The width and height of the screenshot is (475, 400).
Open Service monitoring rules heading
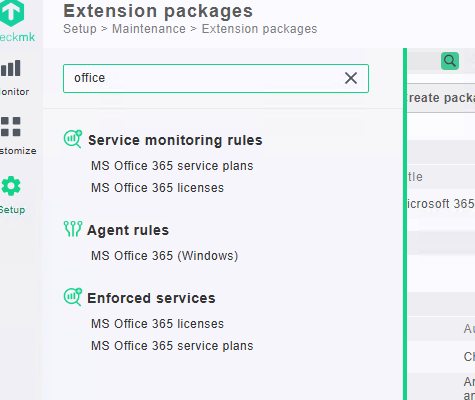tap(175, 140)
